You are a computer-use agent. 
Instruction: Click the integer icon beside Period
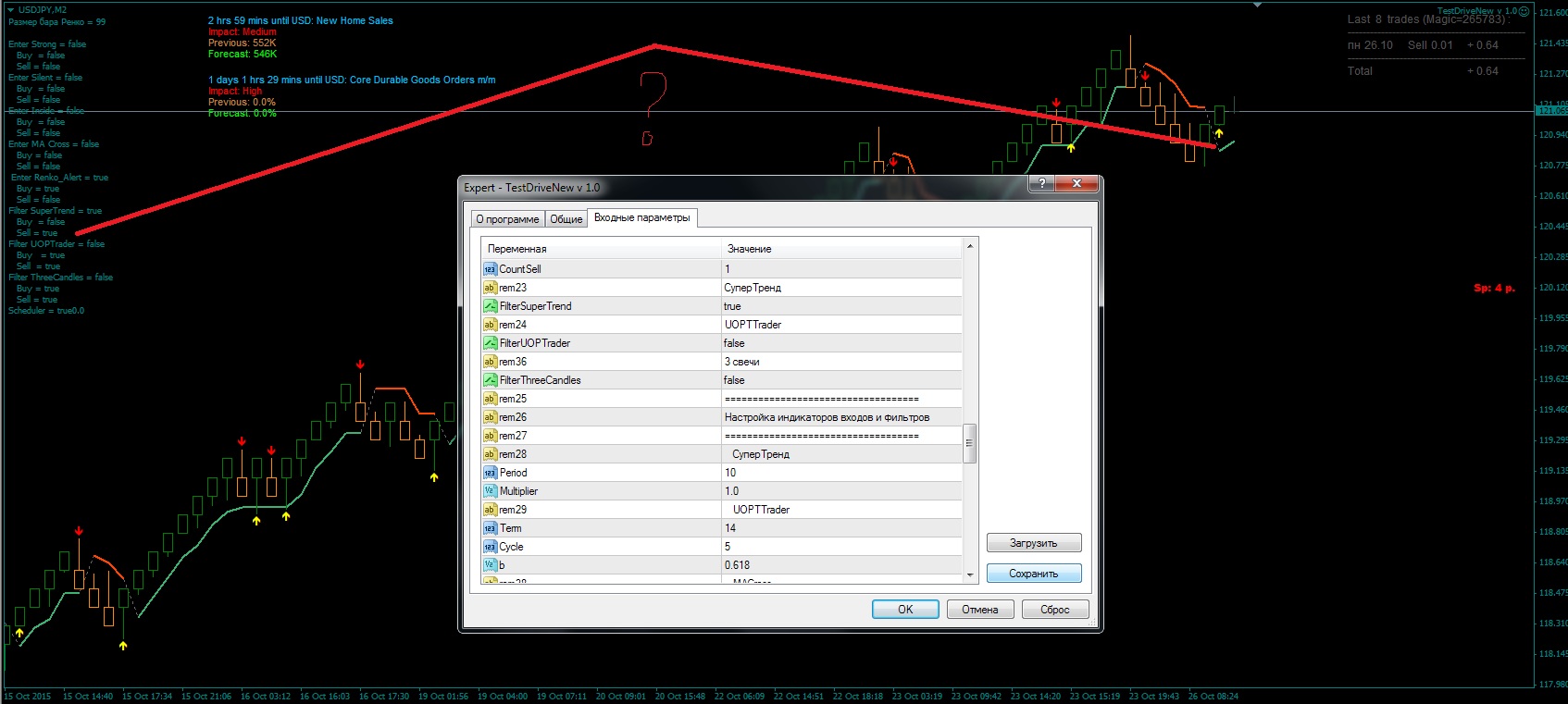pyautogui.click(x=490, y=473)
